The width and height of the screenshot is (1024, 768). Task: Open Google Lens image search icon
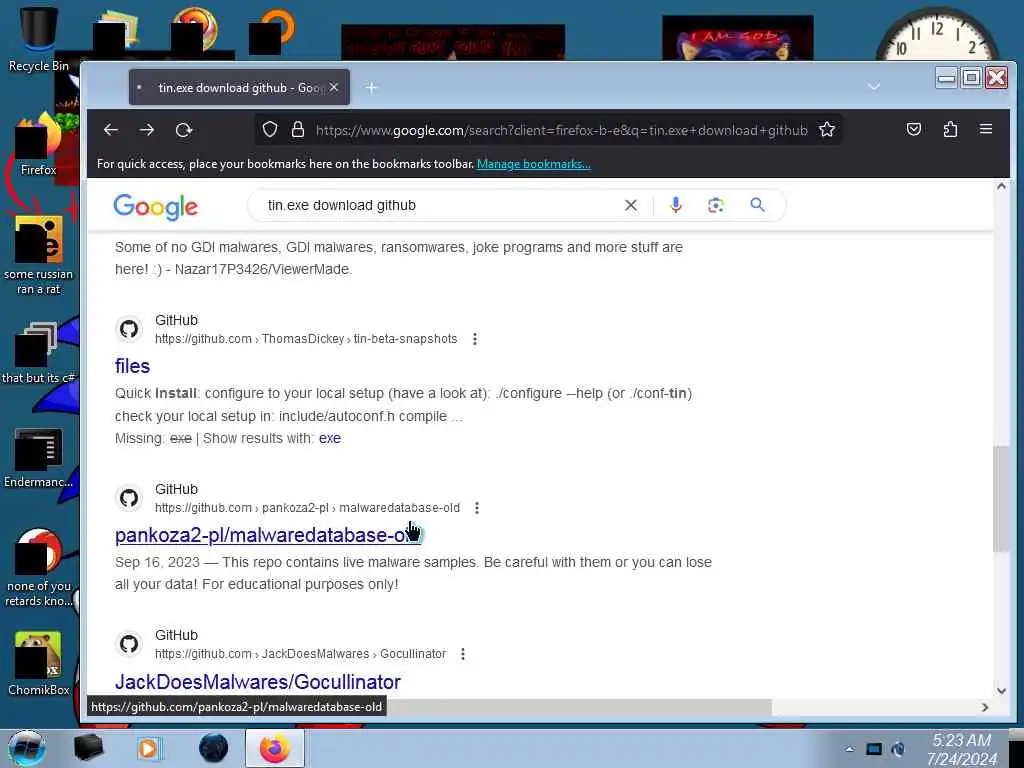(x=716, y=205)
